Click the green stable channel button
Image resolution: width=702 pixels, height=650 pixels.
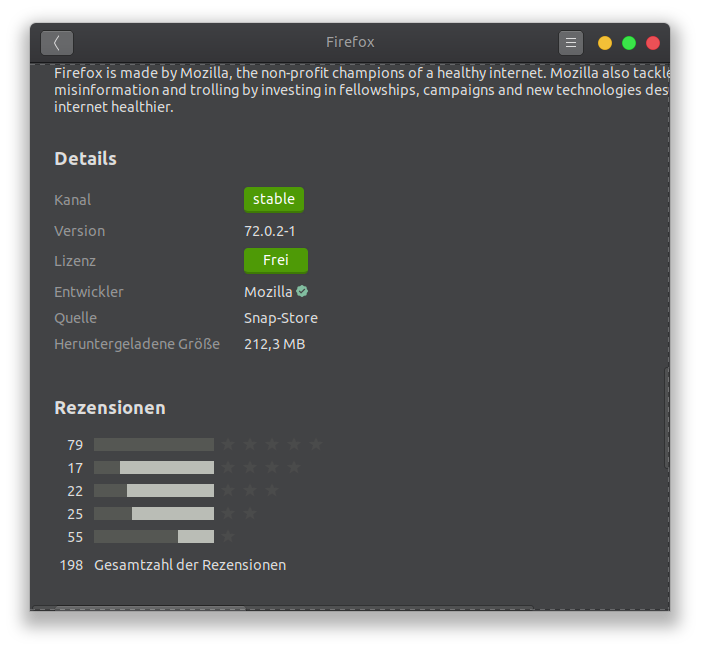pyautogui.click(x=274, y=199)
